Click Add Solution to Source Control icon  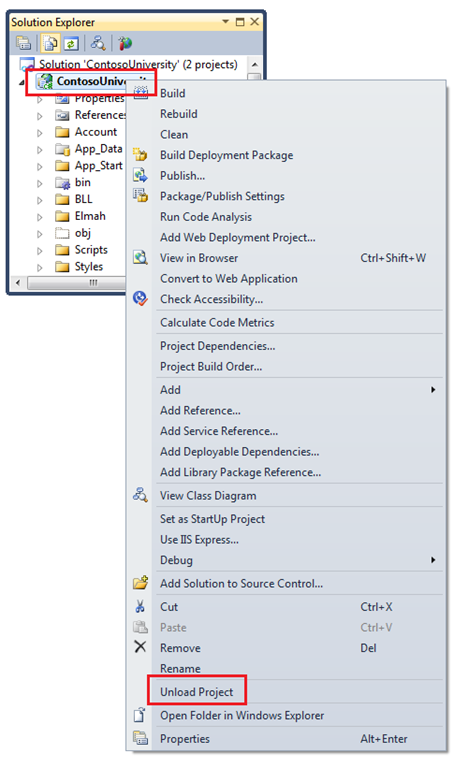coord(141,583)
